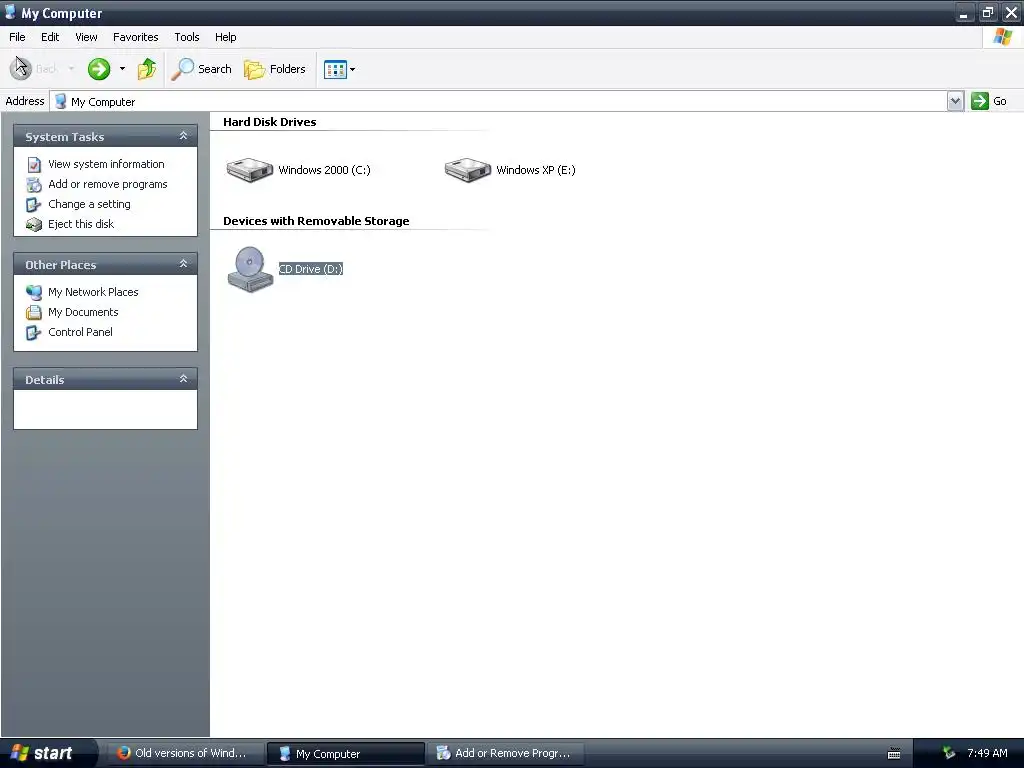The width and height of the screenshot is (1024, 768).
Task: Click Add or remove programs link
Action: 108,184
